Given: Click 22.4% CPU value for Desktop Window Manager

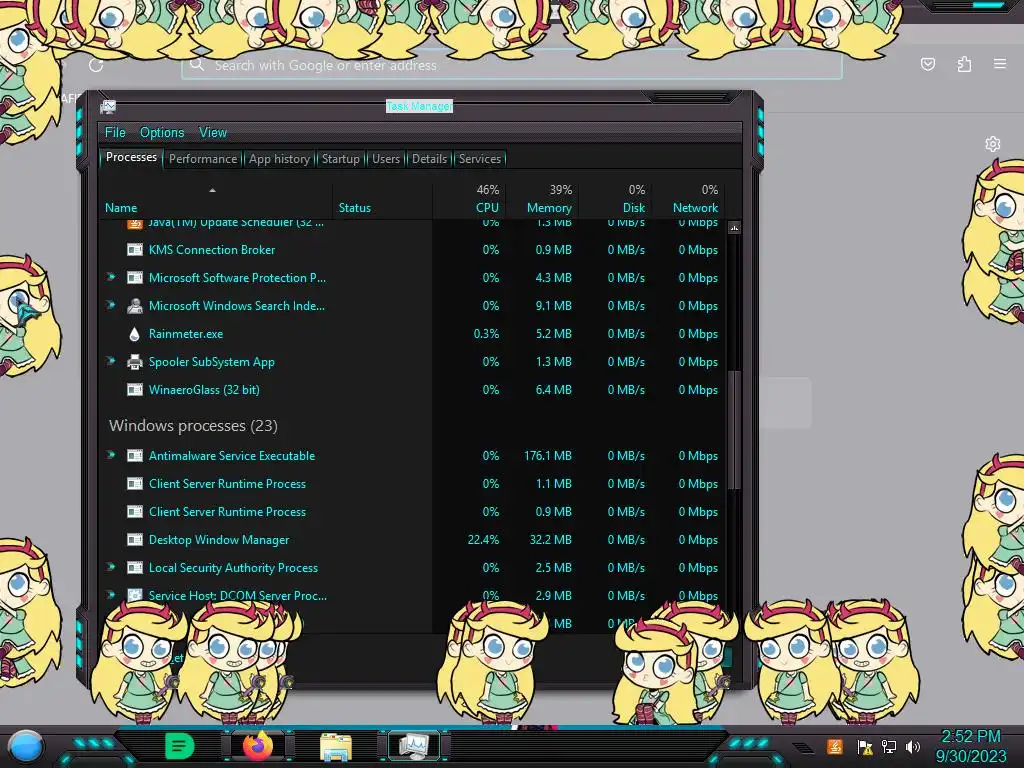Looking at the screenshot, I should pos(483,540).
